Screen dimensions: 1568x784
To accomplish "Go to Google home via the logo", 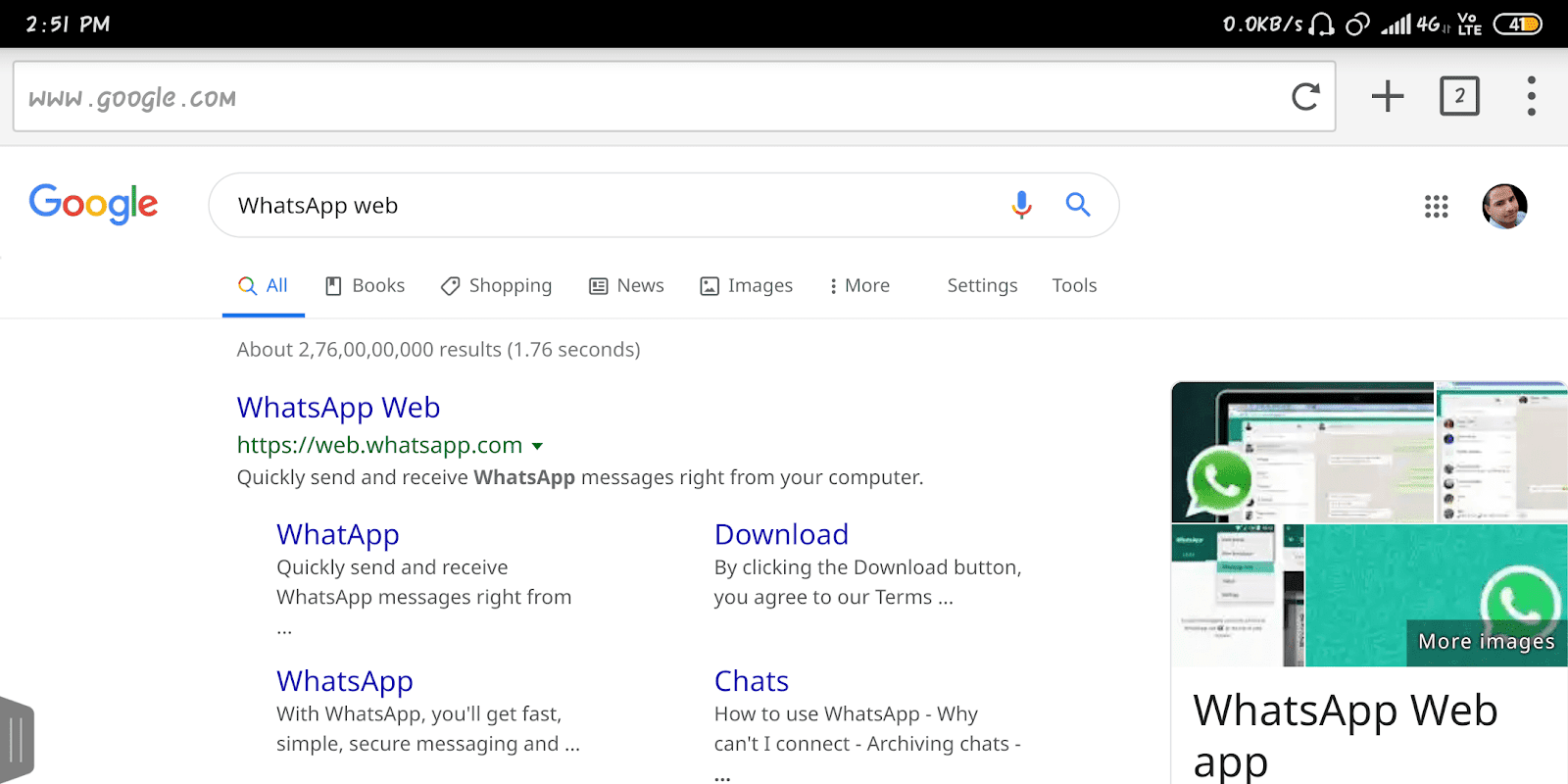I will [93, 204].
